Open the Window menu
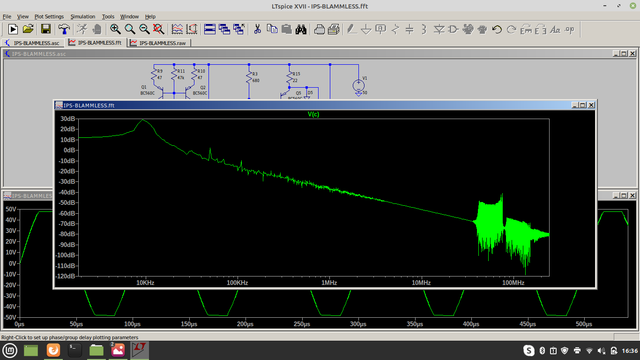This screenshot has height=360, width=640. tap(129, 16)
